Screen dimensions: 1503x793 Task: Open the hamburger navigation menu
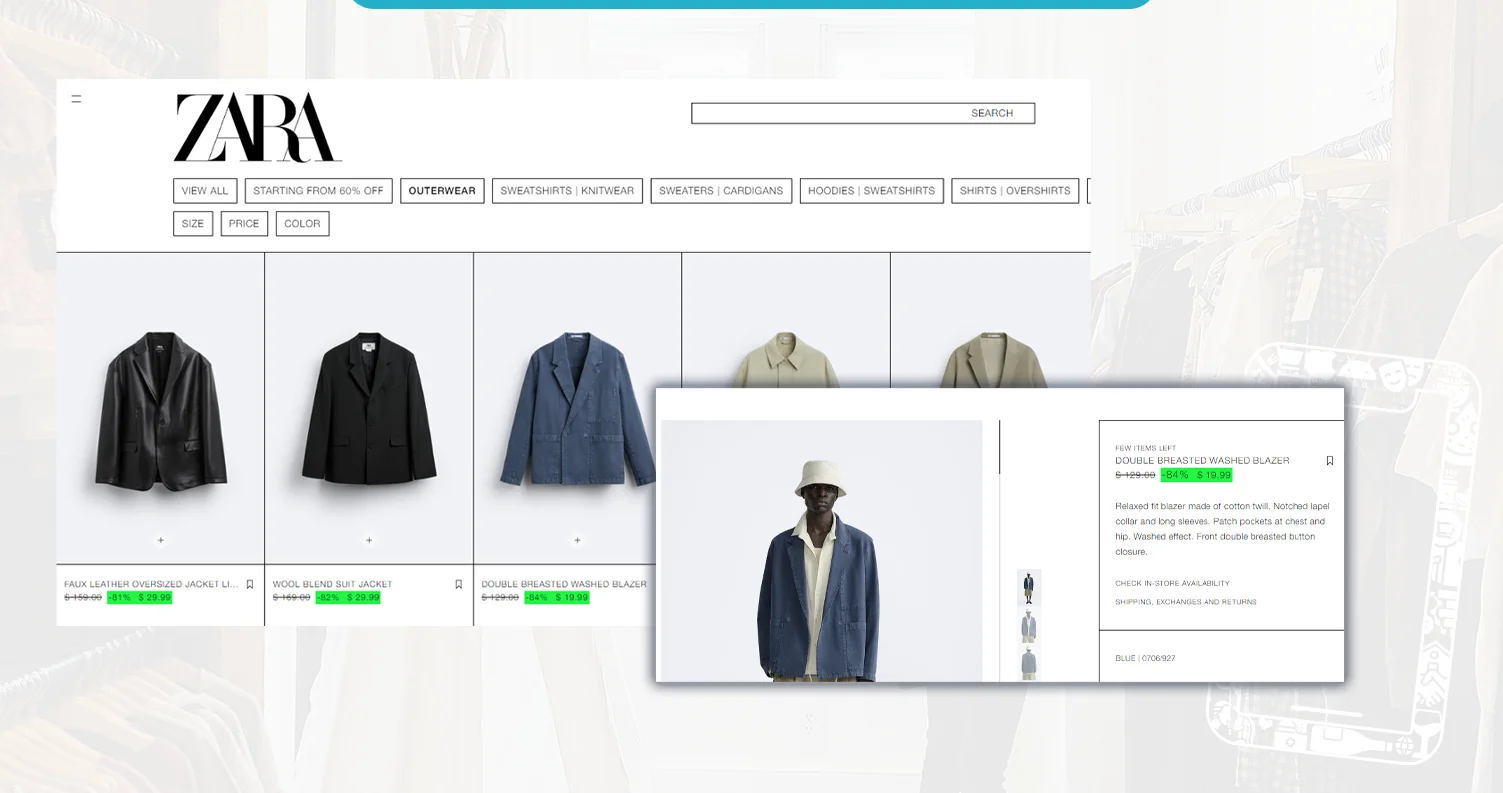pos(76,98)
